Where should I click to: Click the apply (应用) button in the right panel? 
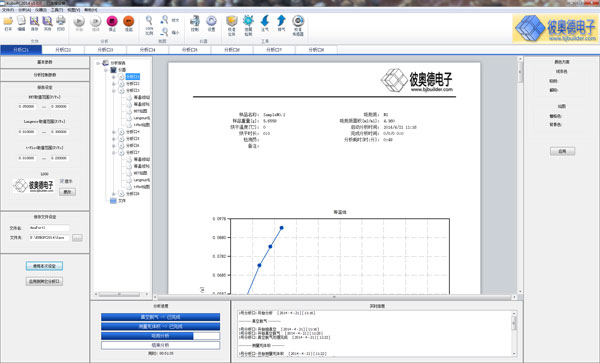pyautogui.click(x=562, y=151)
